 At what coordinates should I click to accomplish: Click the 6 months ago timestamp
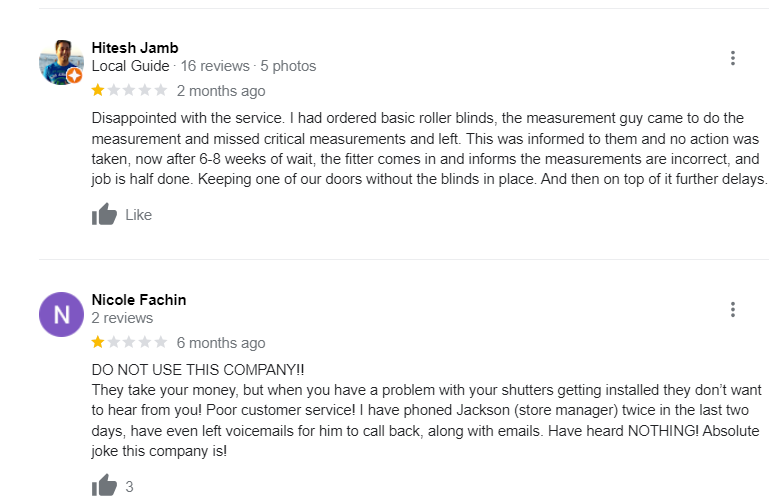tap(221, 343)
